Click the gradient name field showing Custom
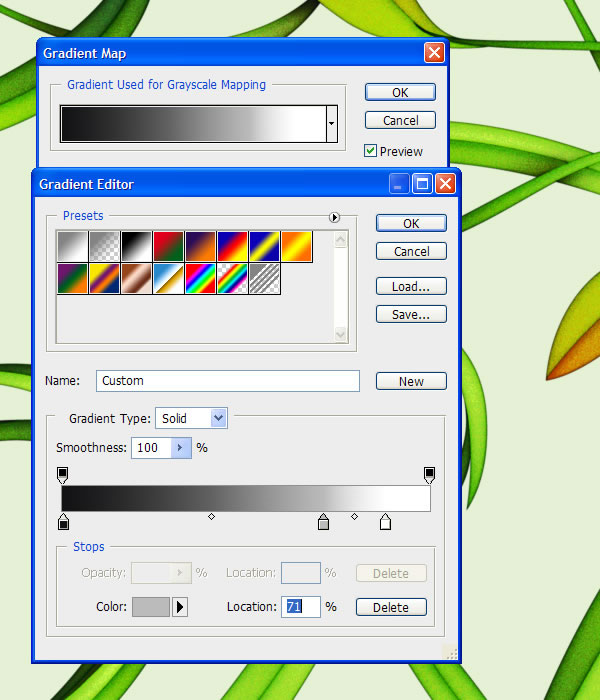The height and width of the screenshot is (700, 600). click(x=228, y=381)
